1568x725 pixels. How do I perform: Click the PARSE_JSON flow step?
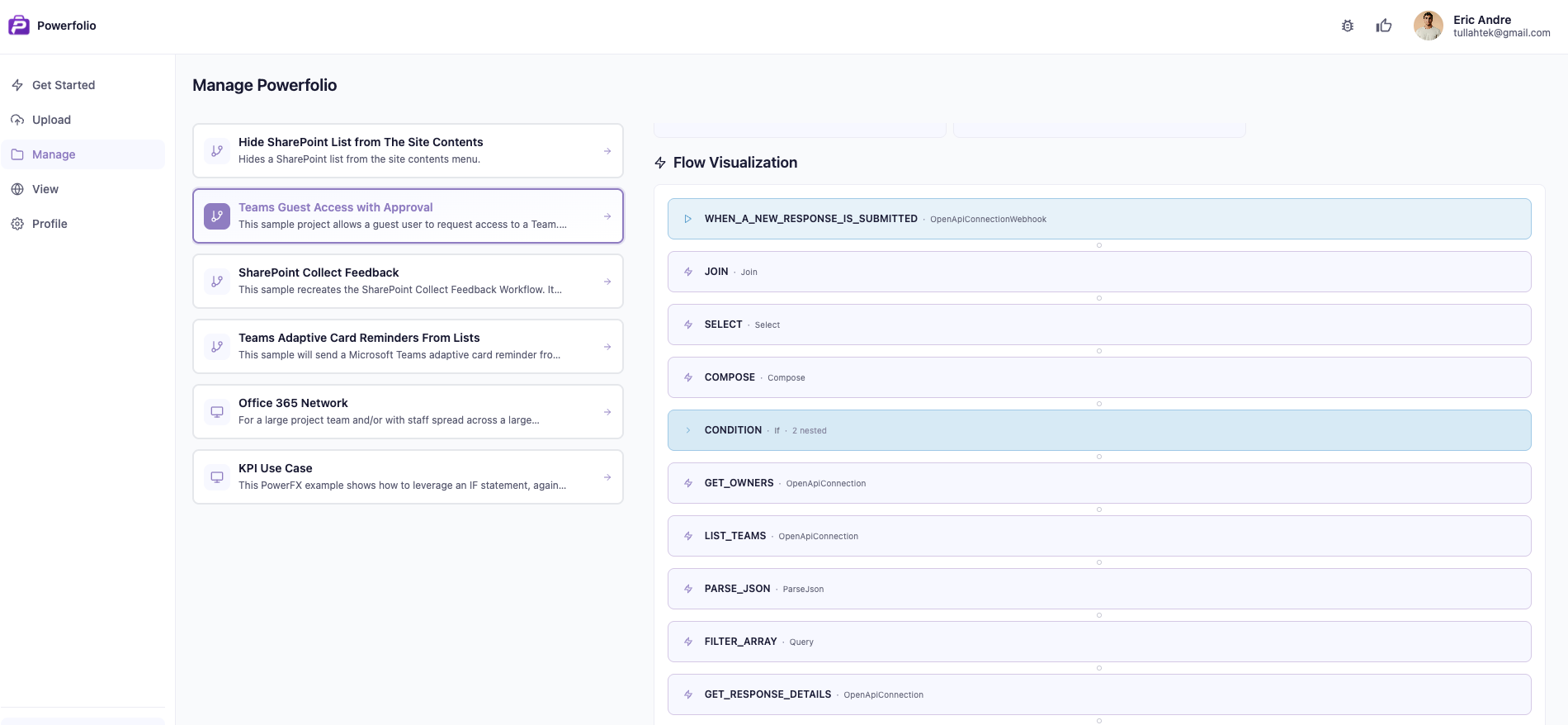point(1098,589)
